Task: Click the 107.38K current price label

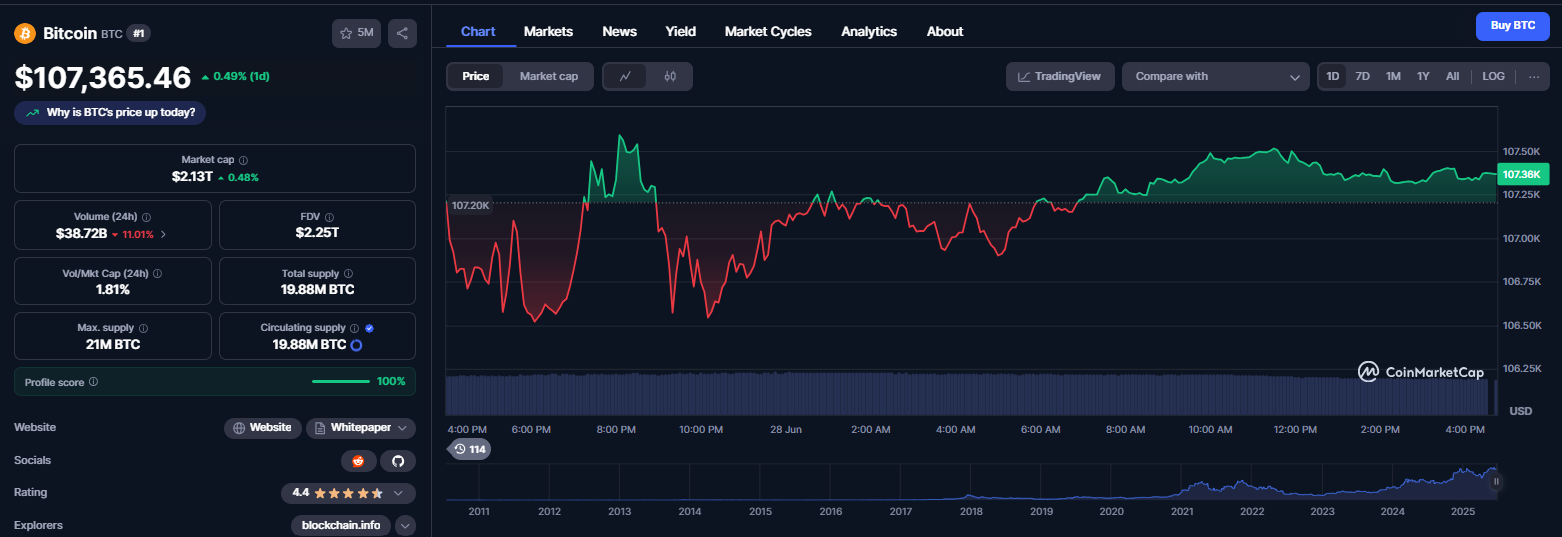Action: point(1523,174)
